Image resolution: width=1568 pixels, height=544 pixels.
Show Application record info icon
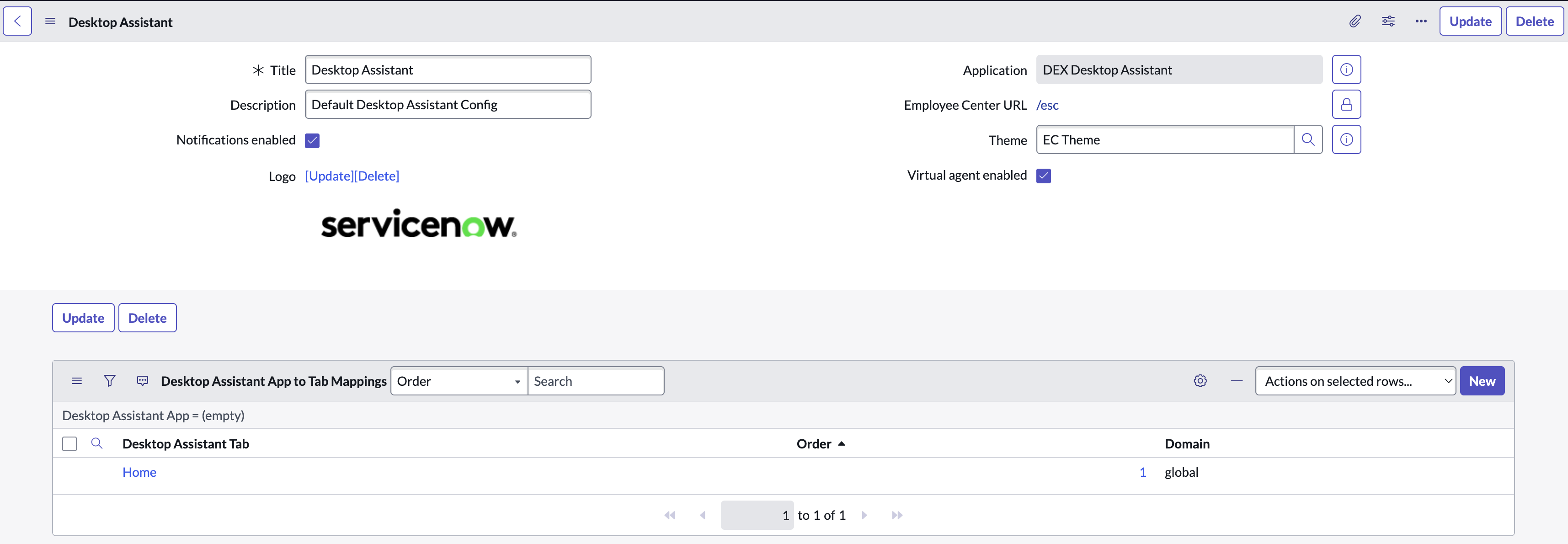(1346, 69)
